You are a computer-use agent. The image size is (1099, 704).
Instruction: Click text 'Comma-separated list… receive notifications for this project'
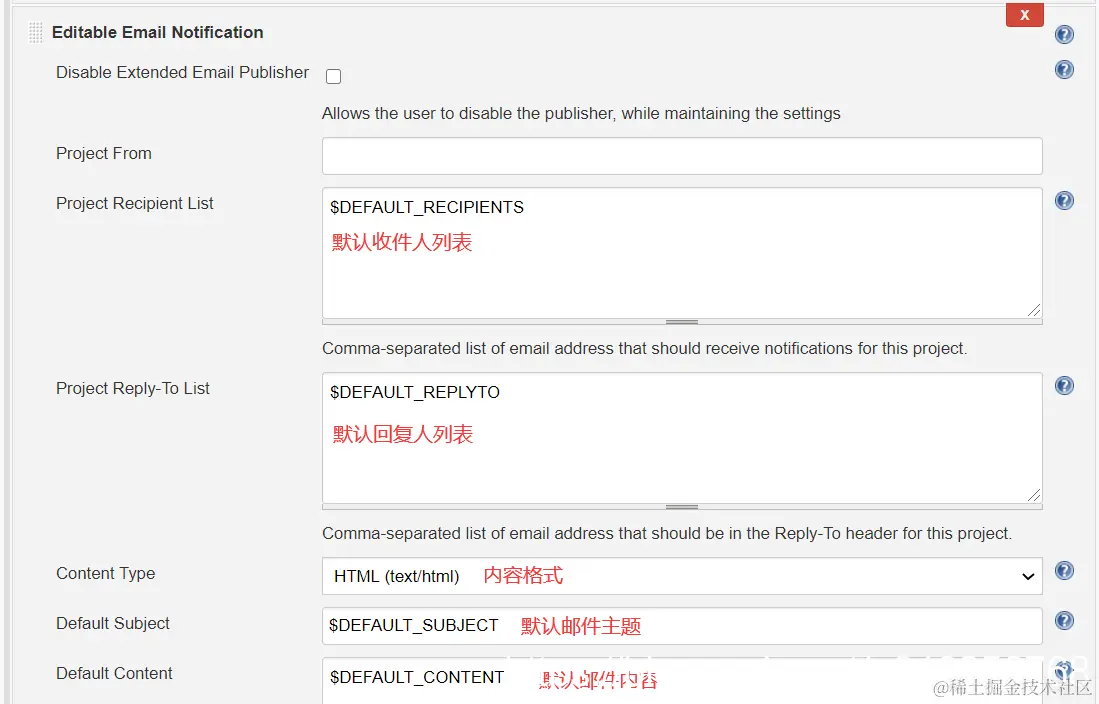click(645, 348)
